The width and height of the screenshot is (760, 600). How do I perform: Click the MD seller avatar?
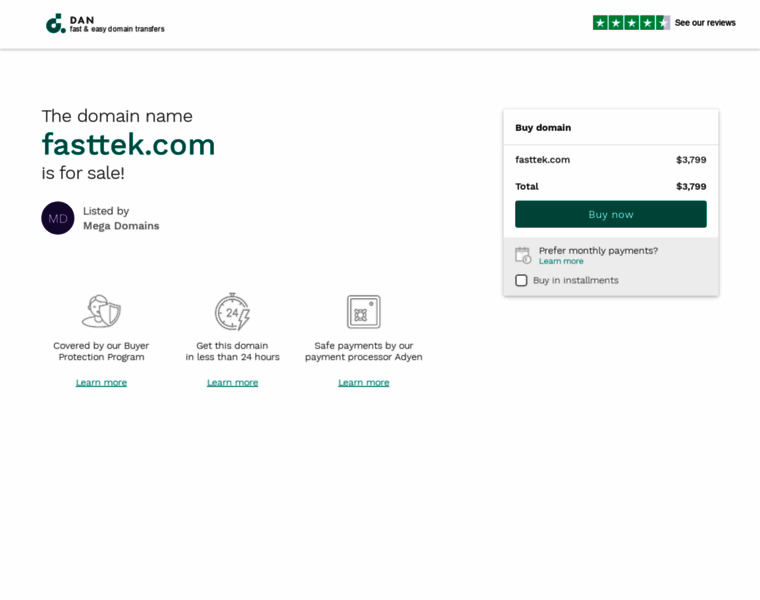(x=58, y=218)
